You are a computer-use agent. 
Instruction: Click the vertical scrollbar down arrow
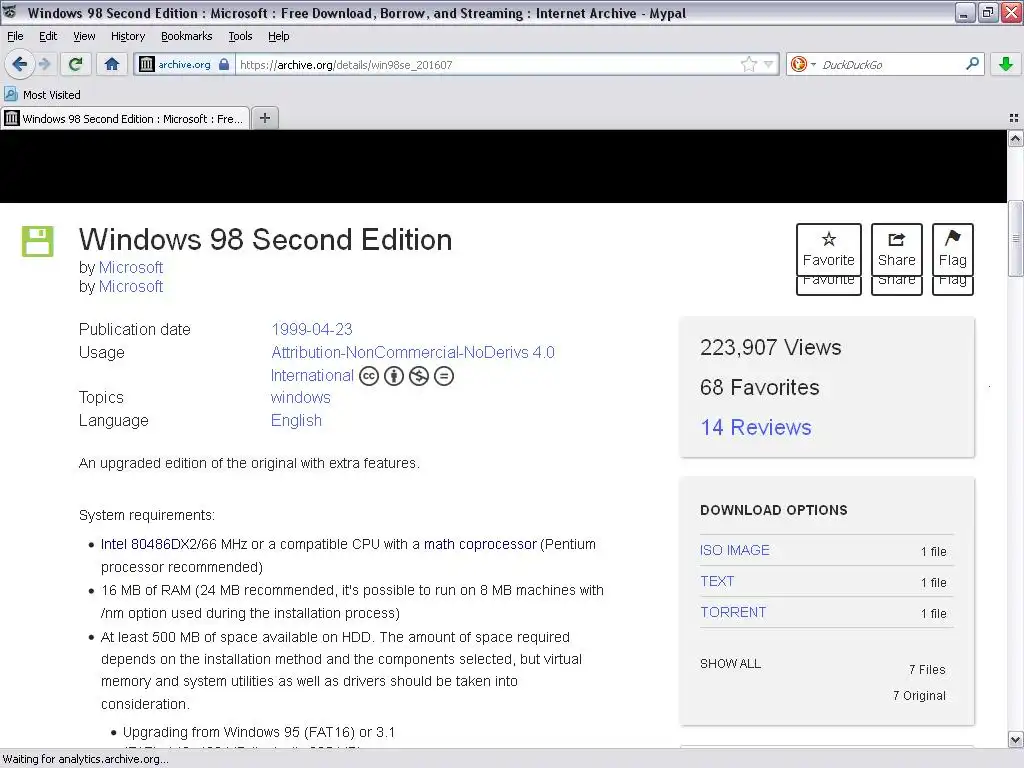1016,740
